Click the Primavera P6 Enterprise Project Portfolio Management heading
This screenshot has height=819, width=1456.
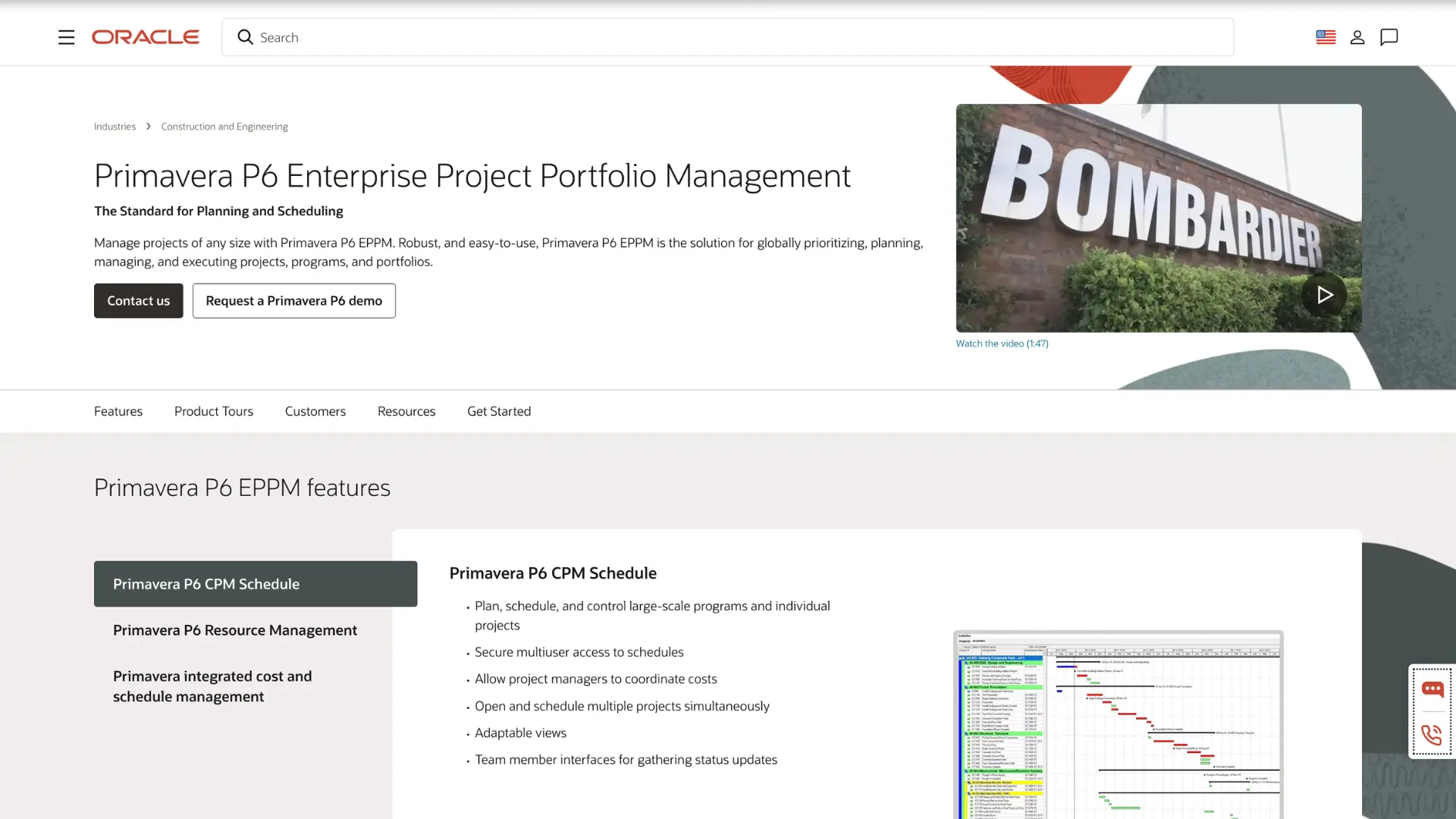[x=472, y=175]
